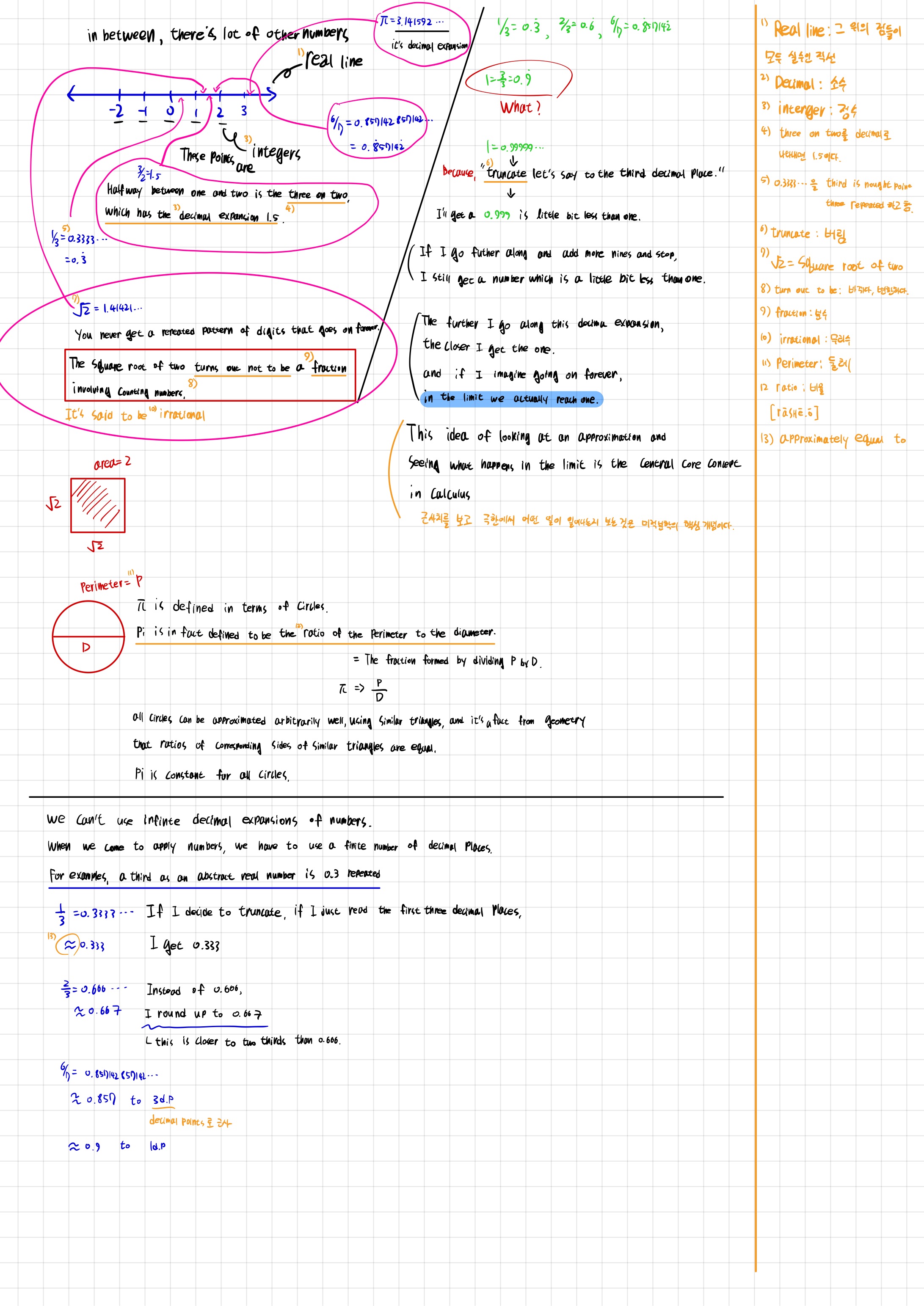Click glossary entry "Real line: 그 위의 점들이"
The image size is (924, 1306).
pos(831,30)
